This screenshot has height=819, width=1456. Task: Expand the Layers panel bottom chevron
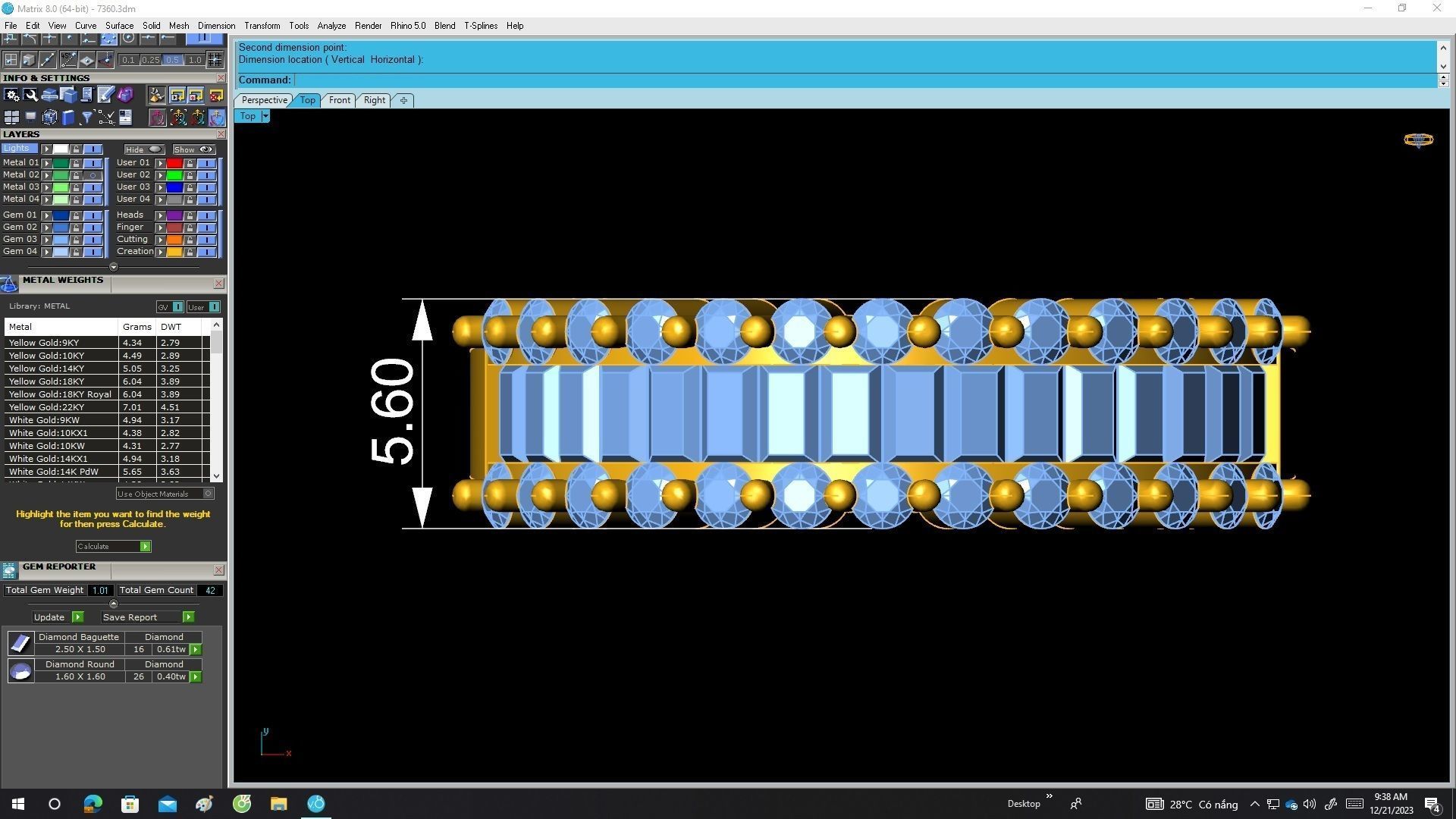[114, 267]
